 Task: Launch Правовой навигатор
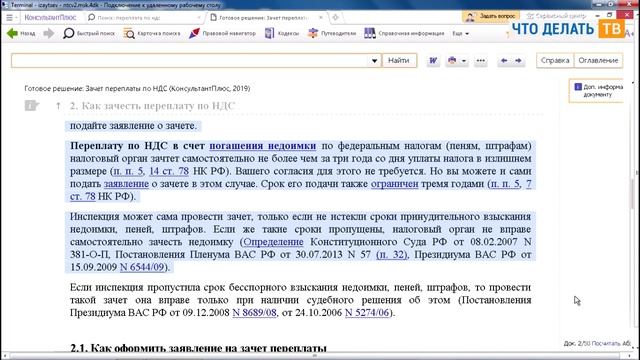pyautogui.click(x=222, y=33)
